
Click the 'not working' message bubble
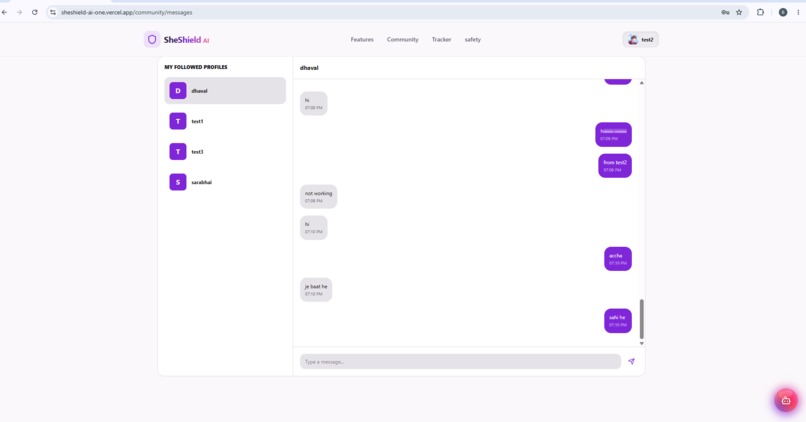point(319,196)
